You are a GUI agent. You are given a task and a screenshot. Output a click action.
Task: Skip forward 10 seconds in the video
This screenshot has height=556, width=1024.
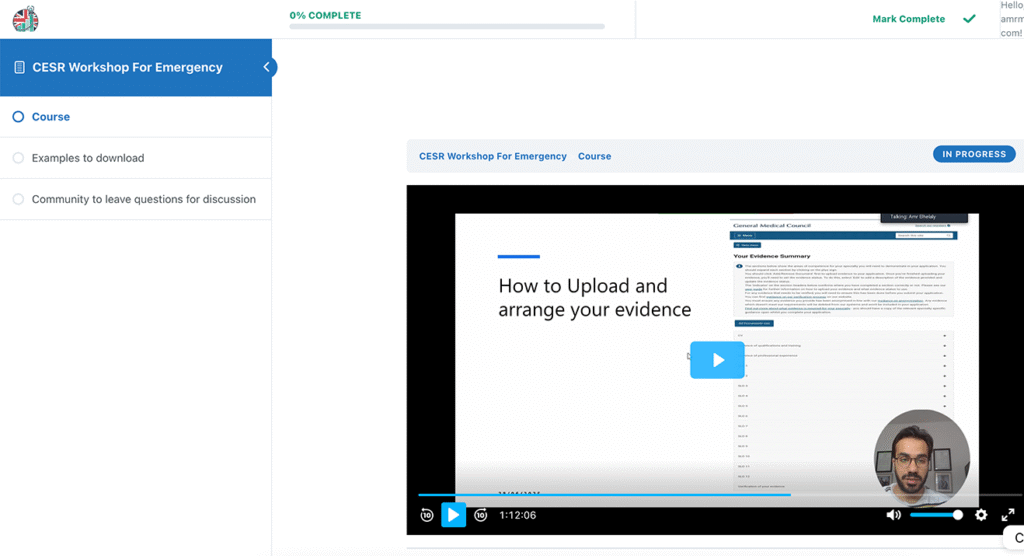(481, 515)
